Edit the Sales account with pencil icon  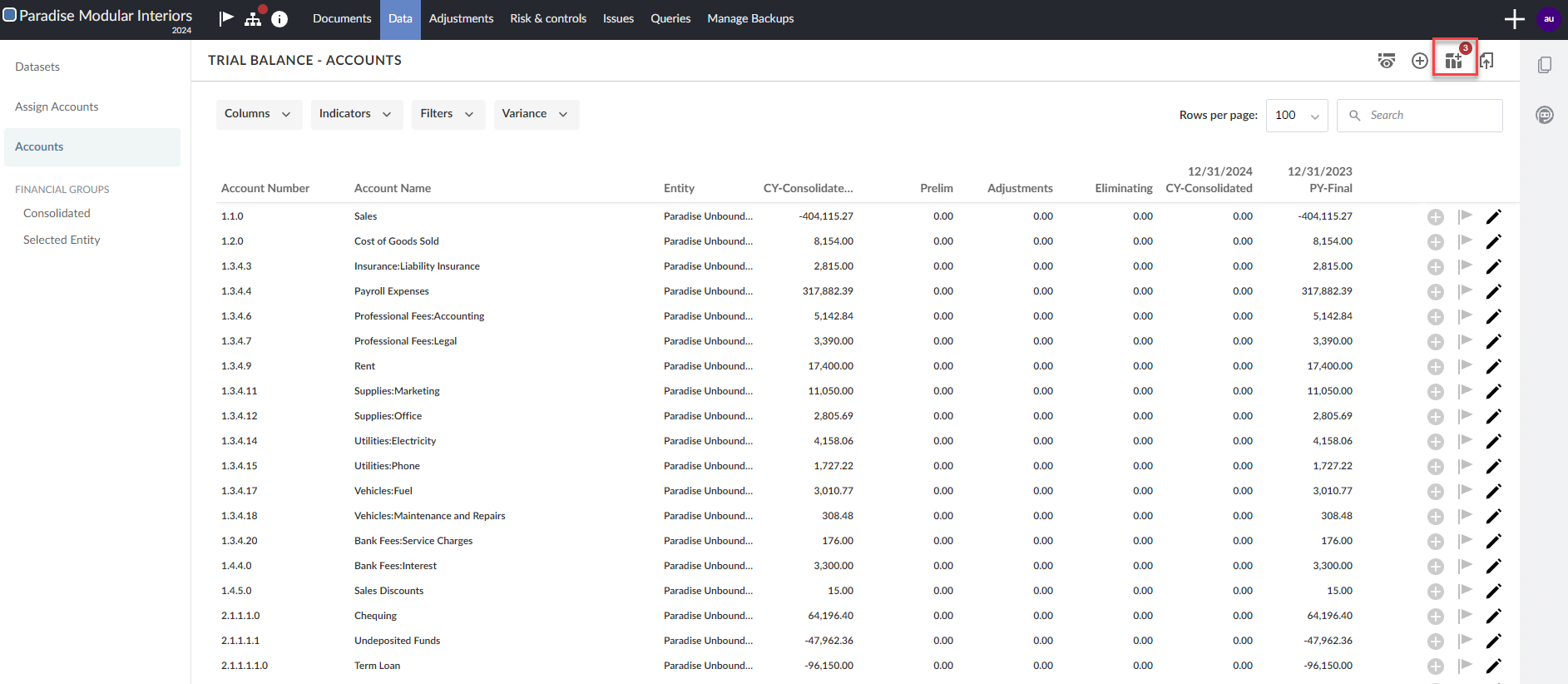(x=1493, y=216)
